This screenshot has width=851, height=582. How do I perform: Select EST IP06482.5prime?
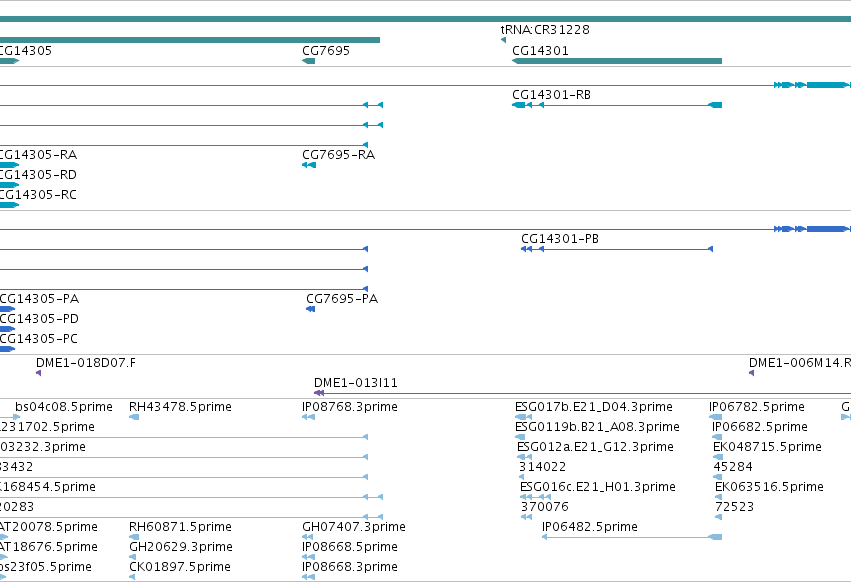[x=590, y=527]
